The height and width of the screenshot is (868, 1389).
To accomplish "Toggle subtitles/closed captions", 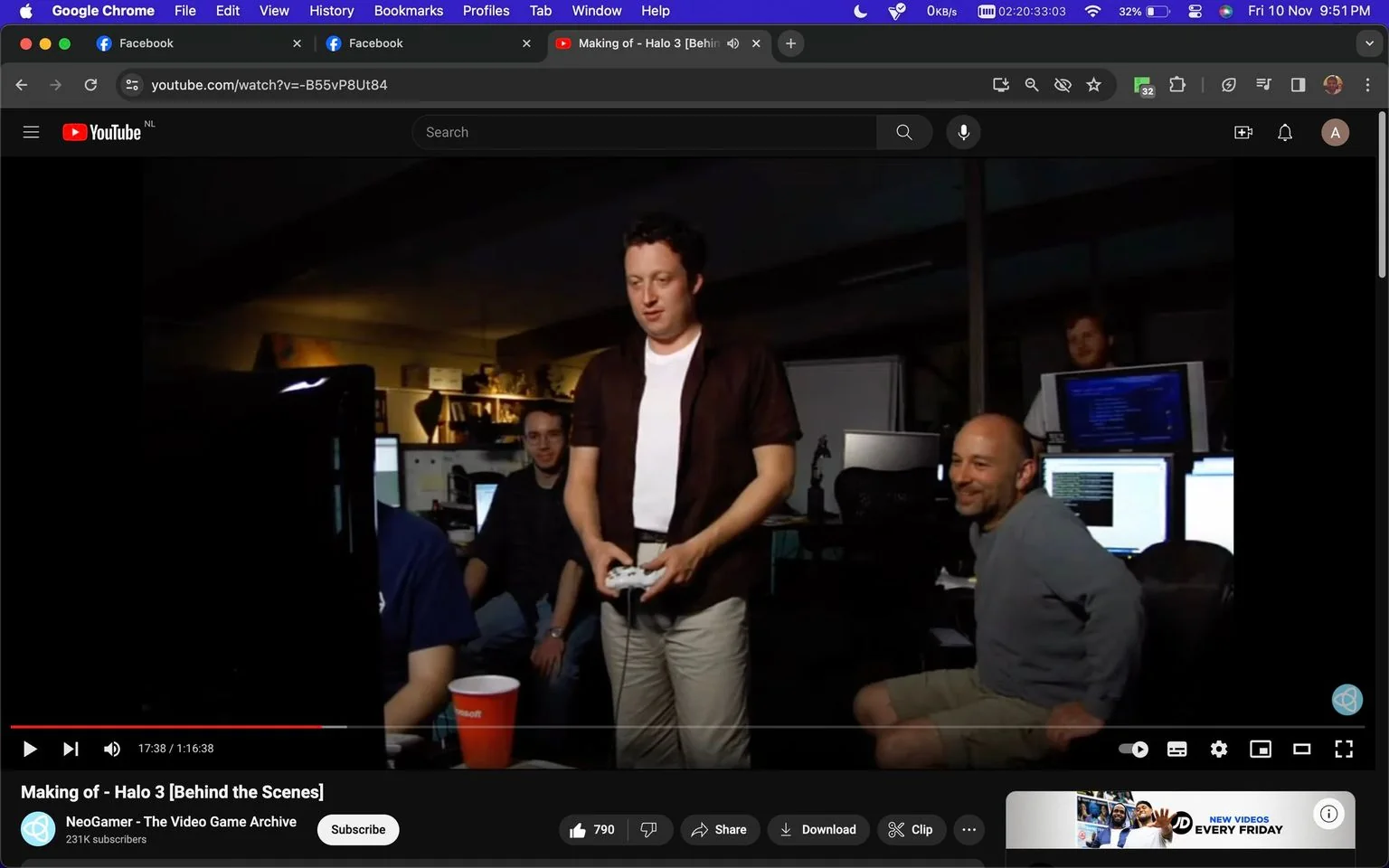I will click(x=1176, y=749).
